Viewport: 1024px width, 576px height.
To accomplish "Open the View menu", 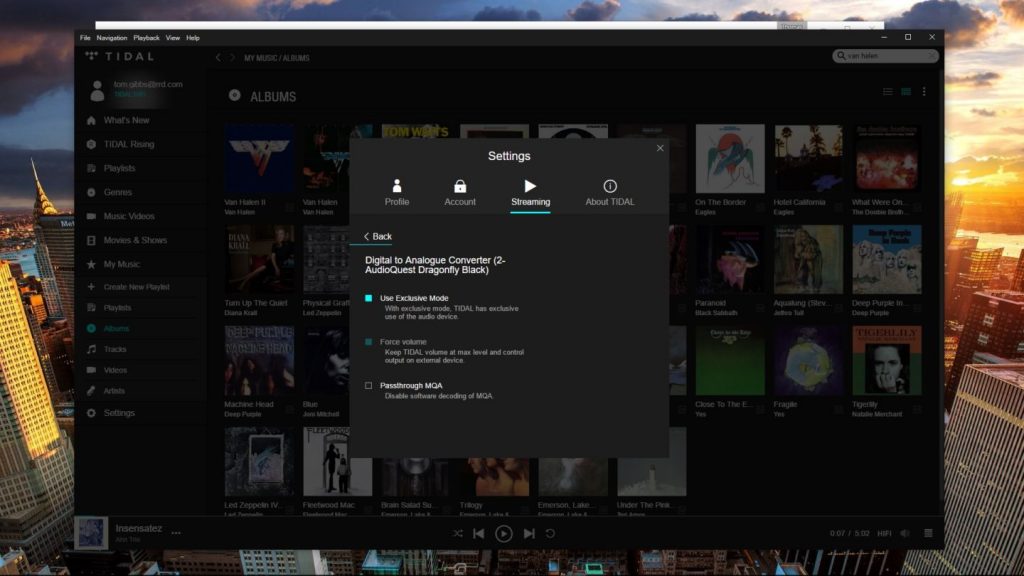I will tap(172, 38).
